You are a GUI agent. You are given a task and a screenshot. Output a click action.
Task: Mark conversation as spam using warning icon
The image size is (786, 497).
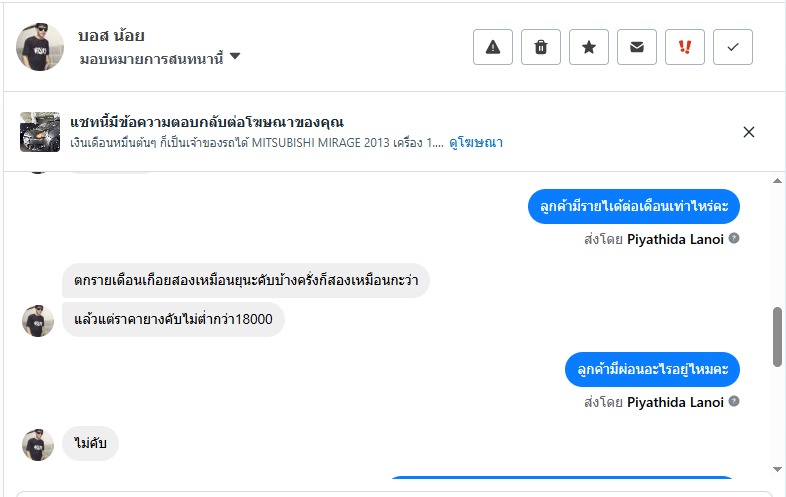coord(493,47)
